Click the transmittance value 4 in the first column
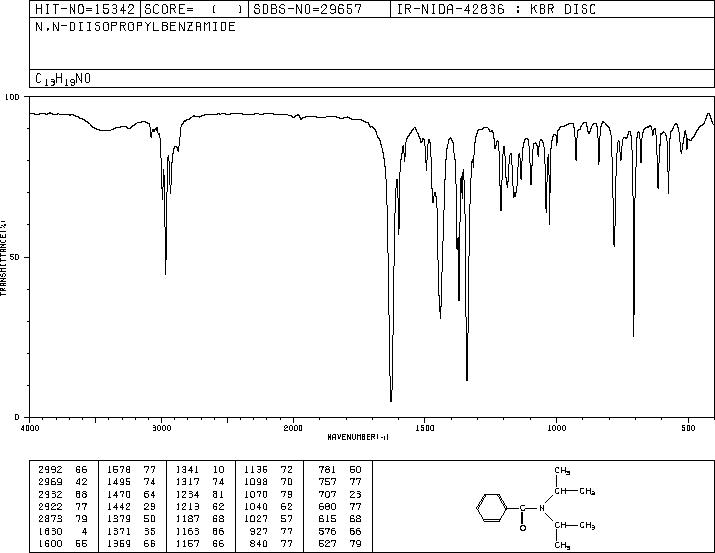The height and width of the screenshot is (553, 715). (x=84, y=531)
